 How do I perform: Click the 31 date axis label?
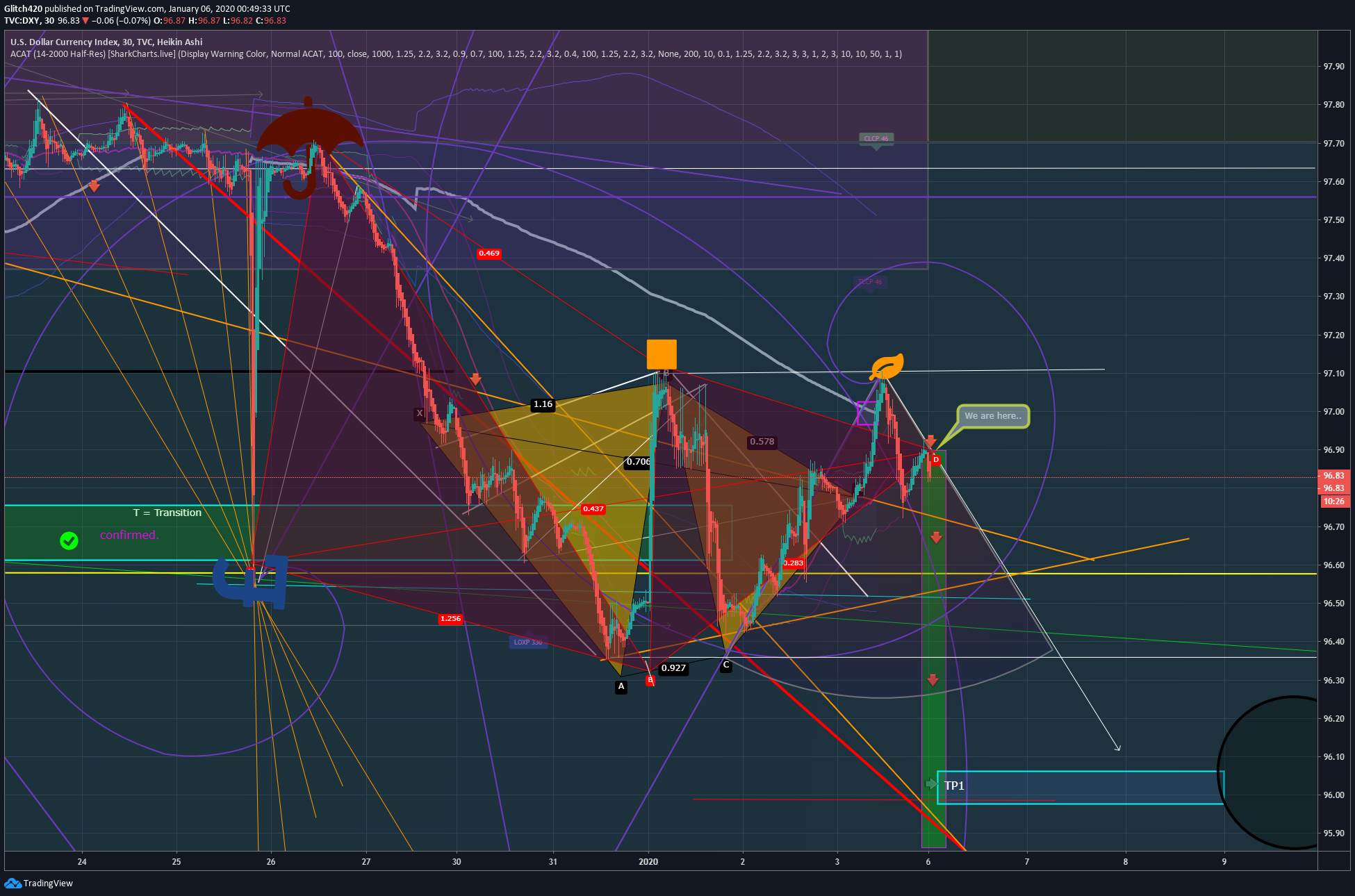(553, 862)
